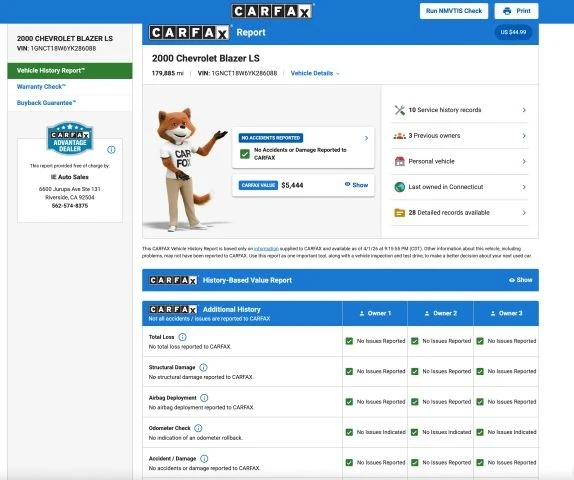
Task: Click the previous owners people icon
Action: pos(399,136)
